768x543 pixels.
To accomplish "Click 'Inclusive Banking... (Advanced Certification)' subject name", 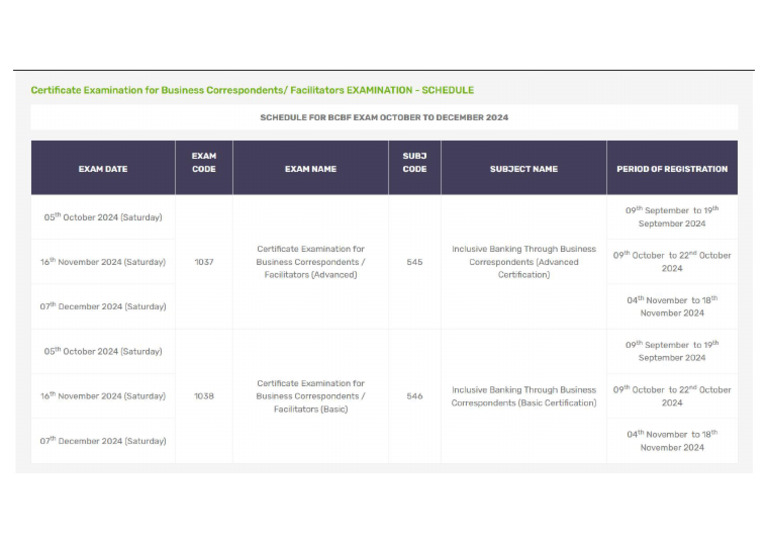I will [524, 262].
